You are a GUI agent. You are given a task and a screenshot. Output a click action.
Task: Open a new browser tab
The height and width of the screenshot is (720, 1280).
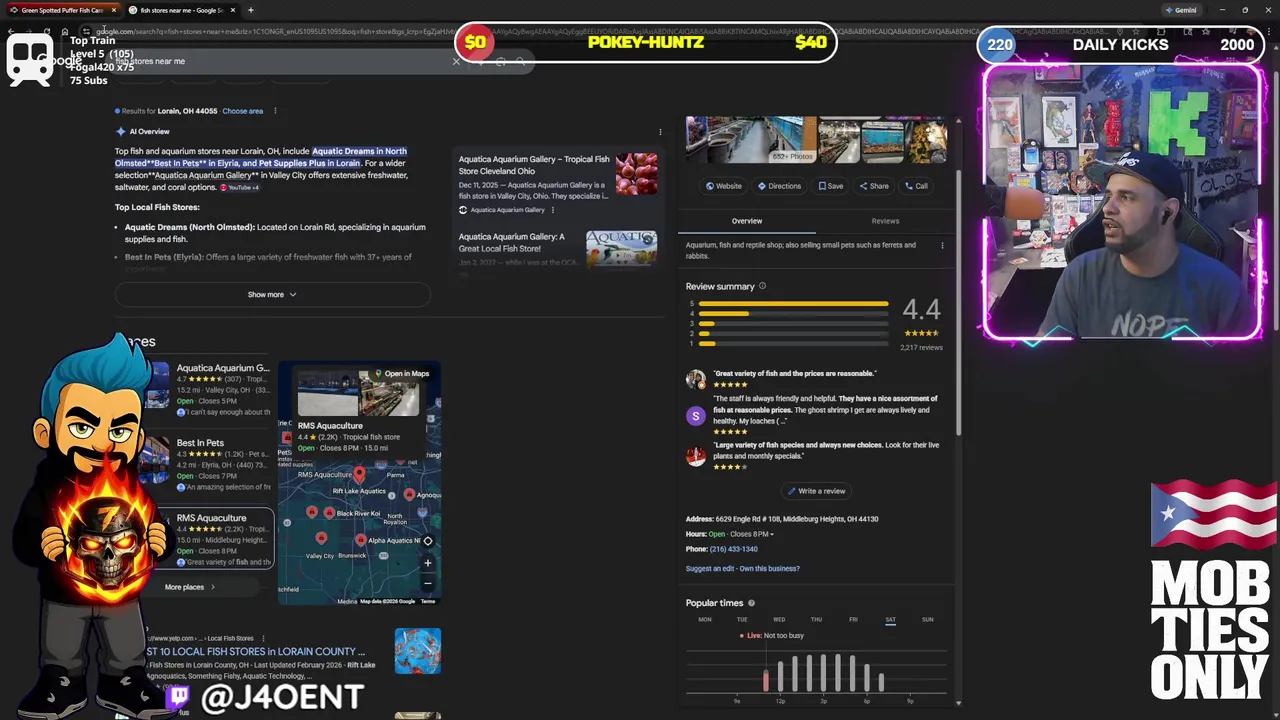pyautogui.click(x=250, y=10)
